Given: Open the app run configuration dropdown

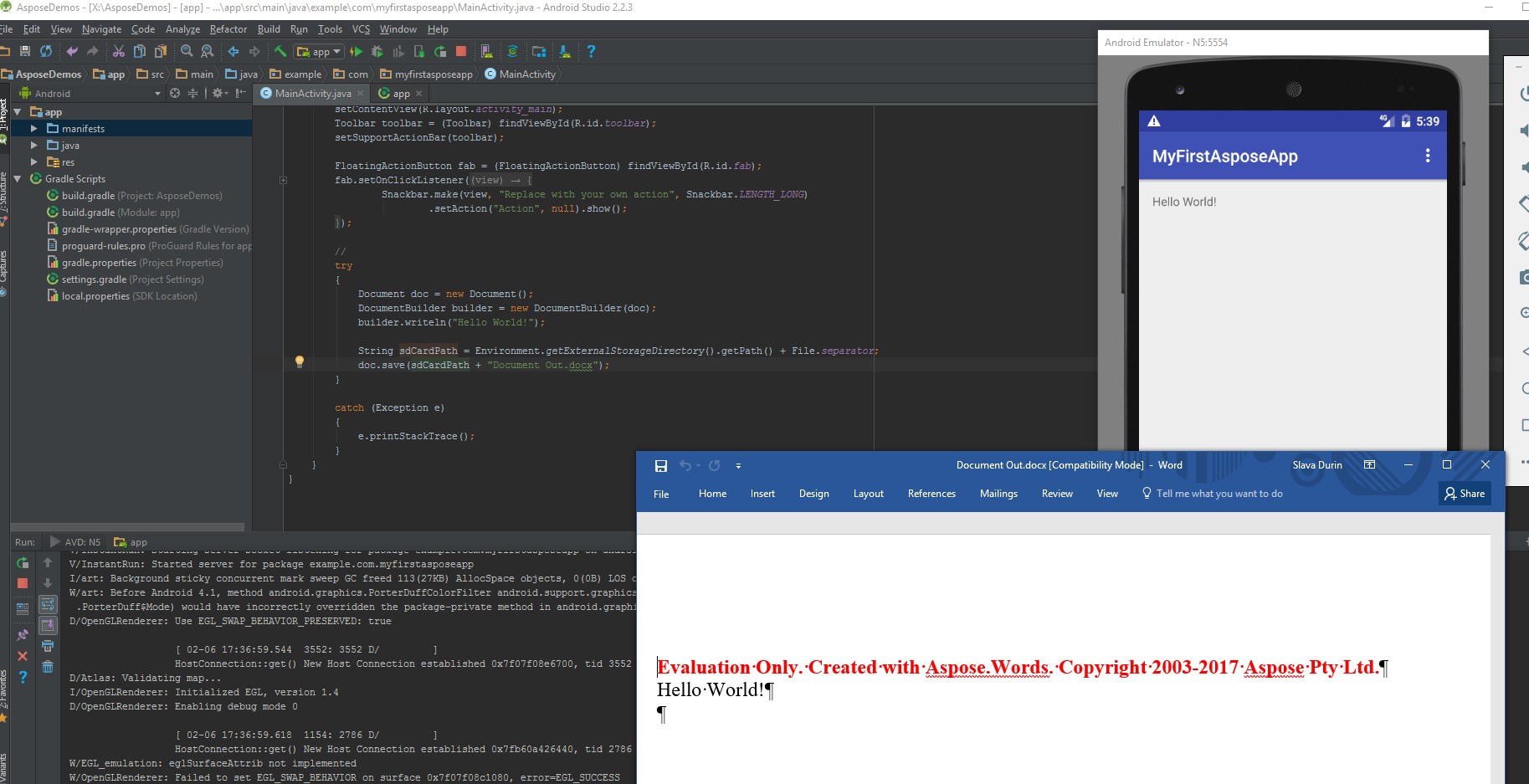Looking at the screenshot, I should click(x=319, y=51).
